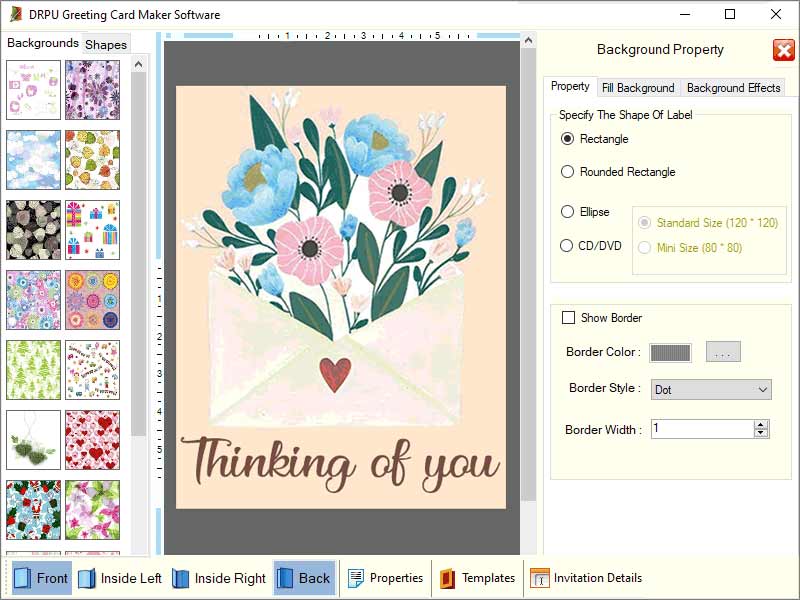Screen dimensions: 800x600
Task: Open the Fill Background tab
Action: coord(640,88)
